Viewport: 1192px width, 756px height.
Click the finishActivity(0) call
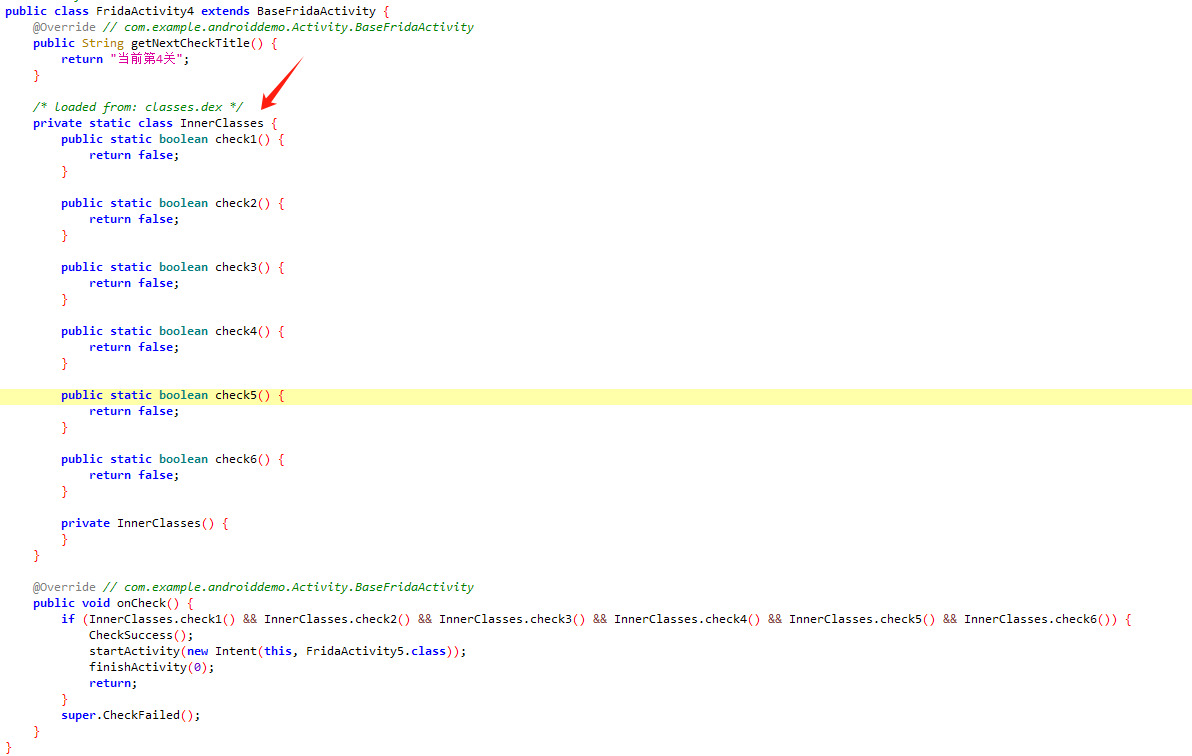point(148,667)
